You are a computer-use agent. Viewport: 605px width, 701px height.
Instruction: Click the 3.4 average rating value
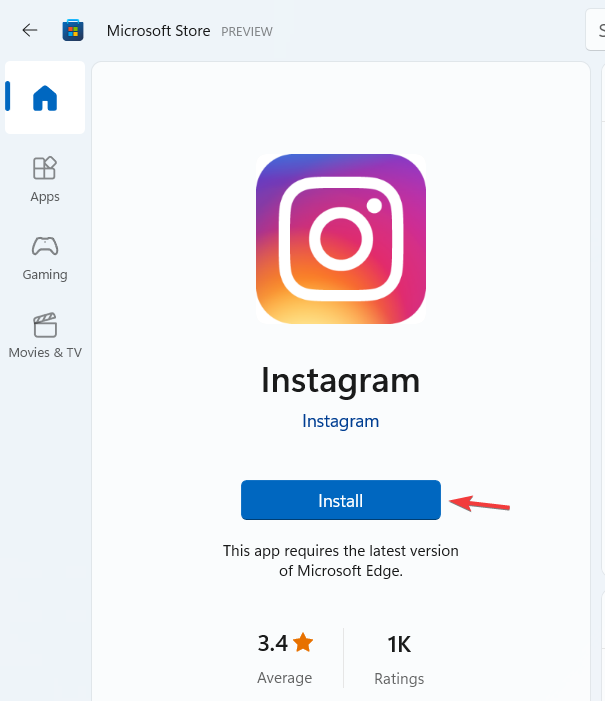tap(272, 643)
